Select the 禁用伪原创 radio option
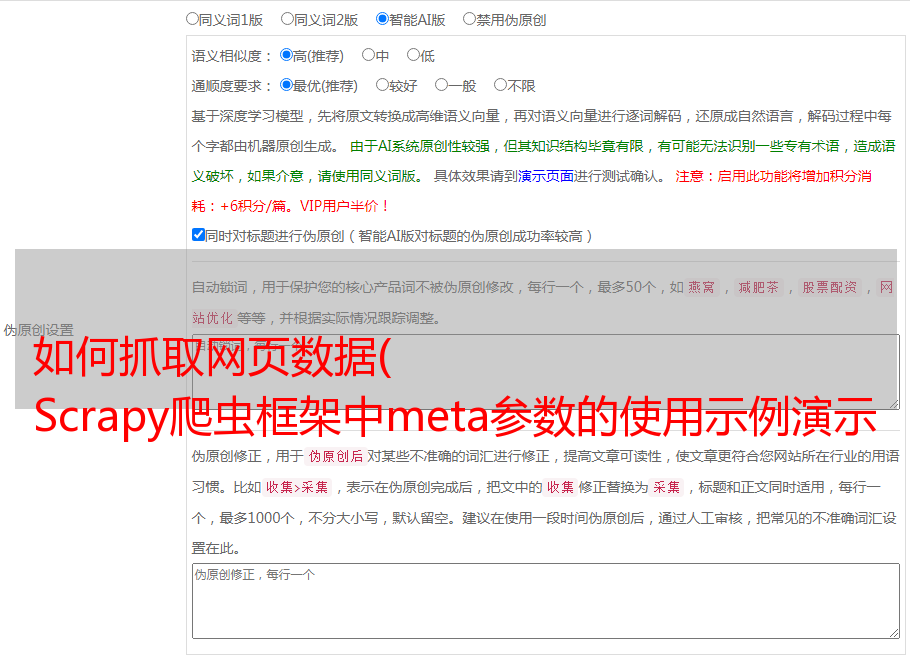The width and height of the screenshot is (911, 658). [x=469, y=19]
